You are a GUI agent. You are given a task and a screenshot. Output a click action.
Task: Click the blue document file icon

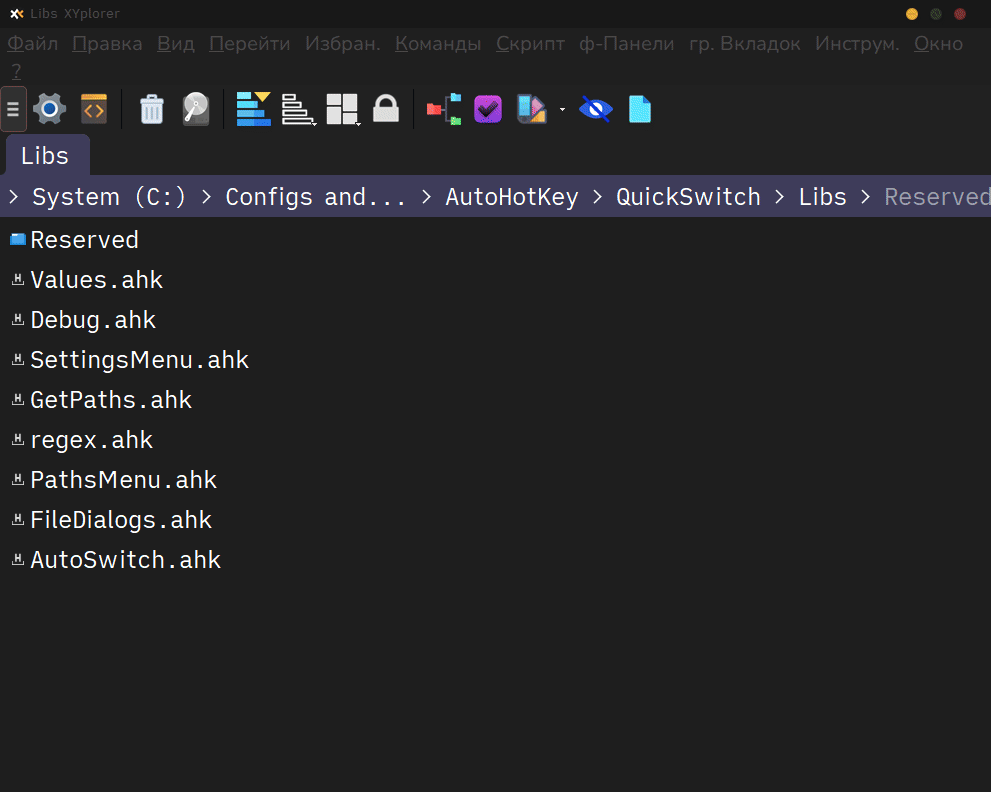640,109
